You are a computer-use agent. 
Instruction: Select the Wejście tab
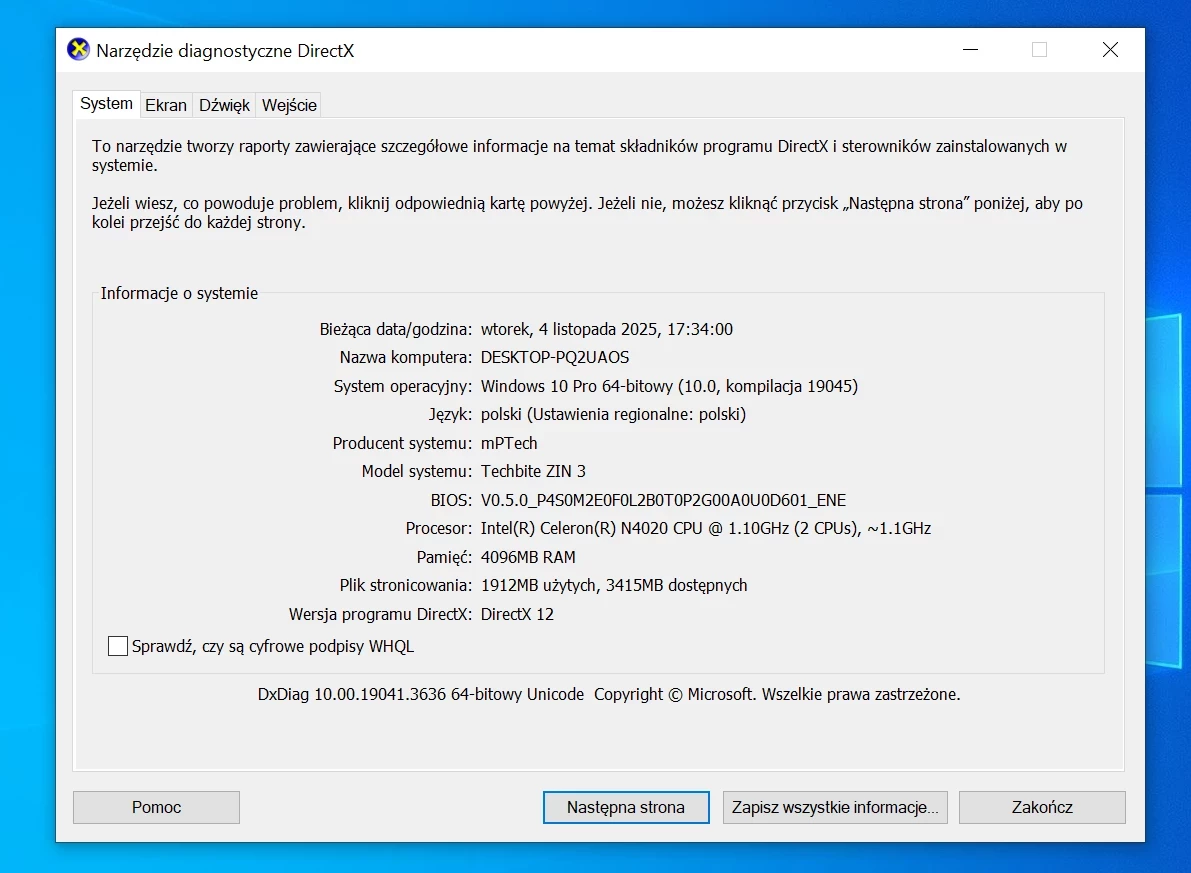(288, 104)
